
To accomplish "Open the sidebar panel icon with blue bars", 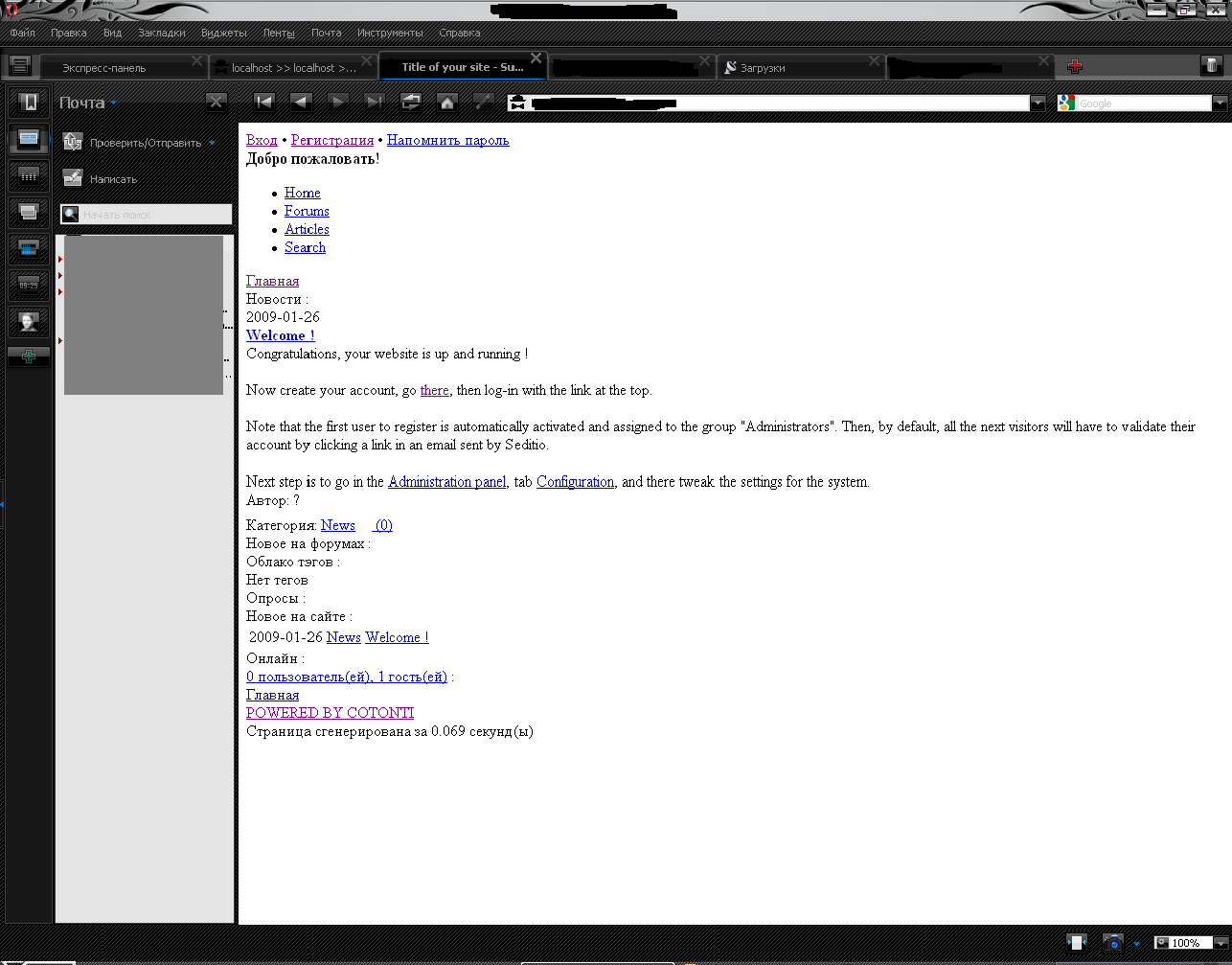I will click(x=29, y=248).
